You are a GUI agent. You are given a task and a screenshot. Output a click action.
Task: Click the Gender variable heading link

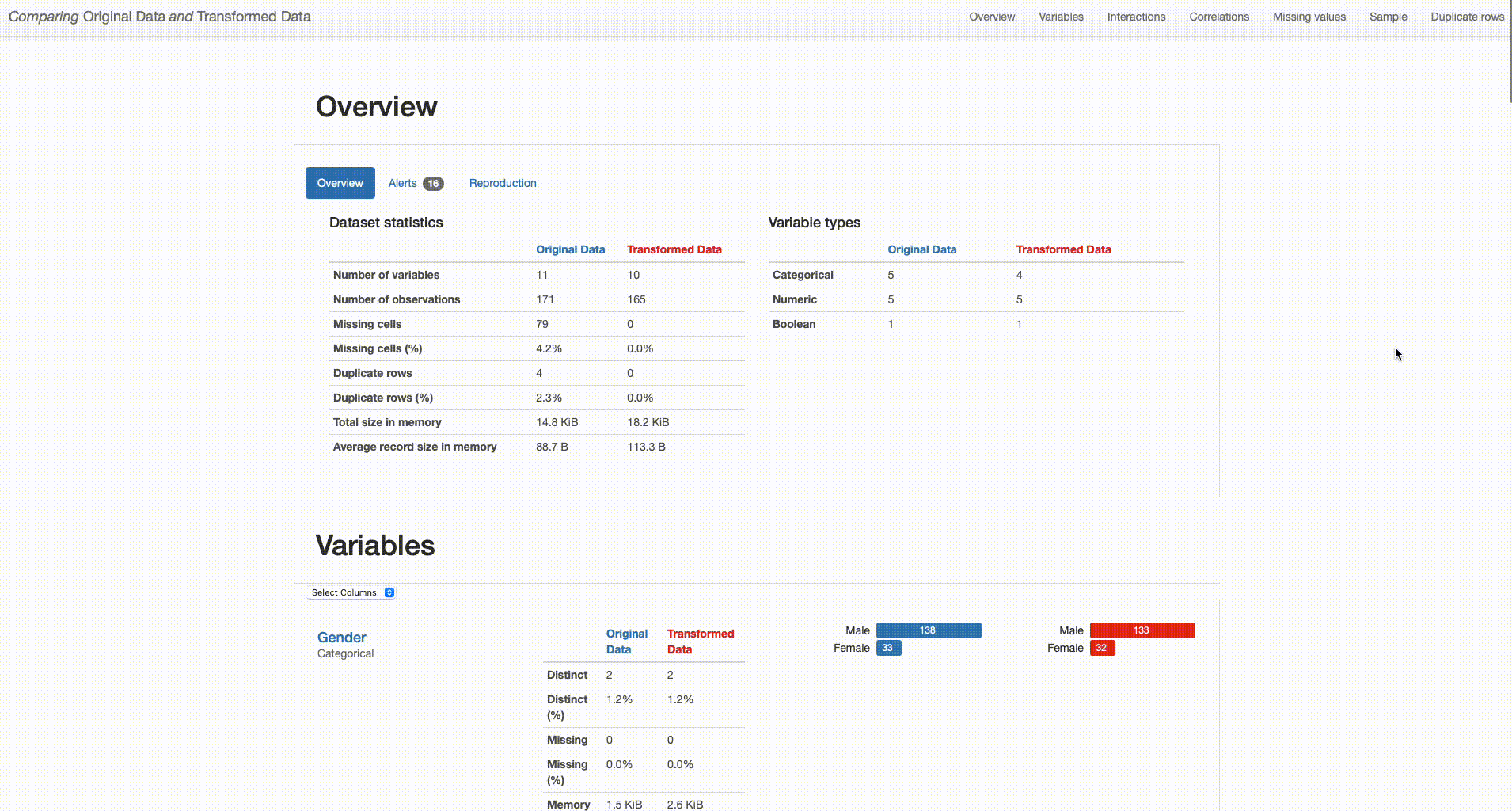pyautogui.click(x=342, y=638)
